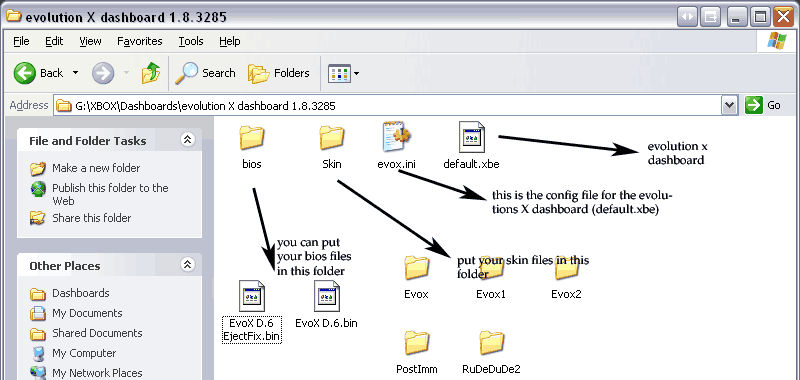
Task: Click the Windows flag logo
Action: point(777,41)
